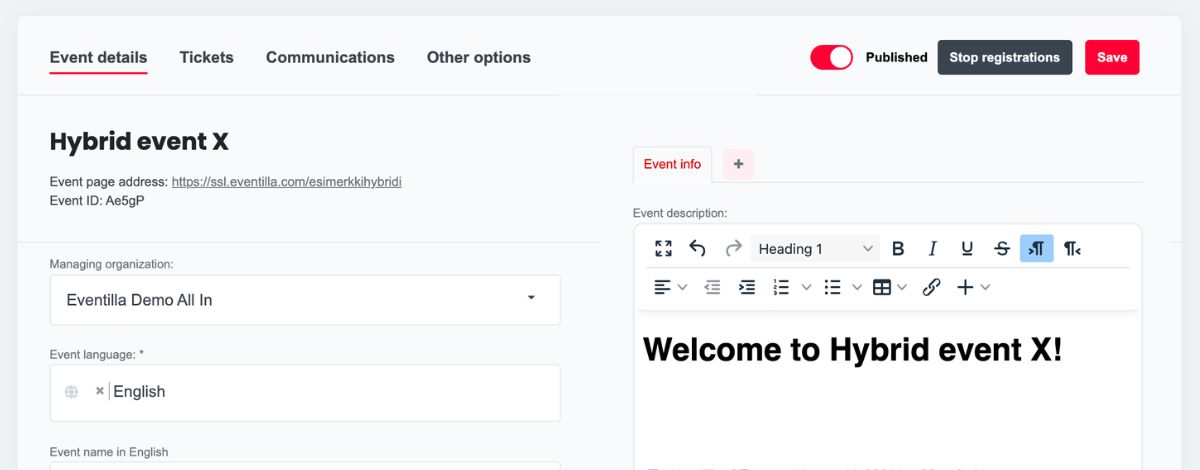Click the fullscreen editor icon
Viewport: 1200px width, 470px height.
(663, 249)
